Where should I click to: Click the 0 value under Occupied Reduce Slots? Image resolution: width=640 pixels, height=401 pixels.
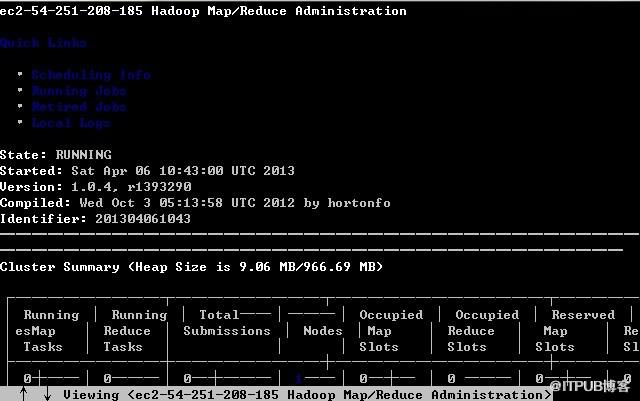click(x=451, y=379)
